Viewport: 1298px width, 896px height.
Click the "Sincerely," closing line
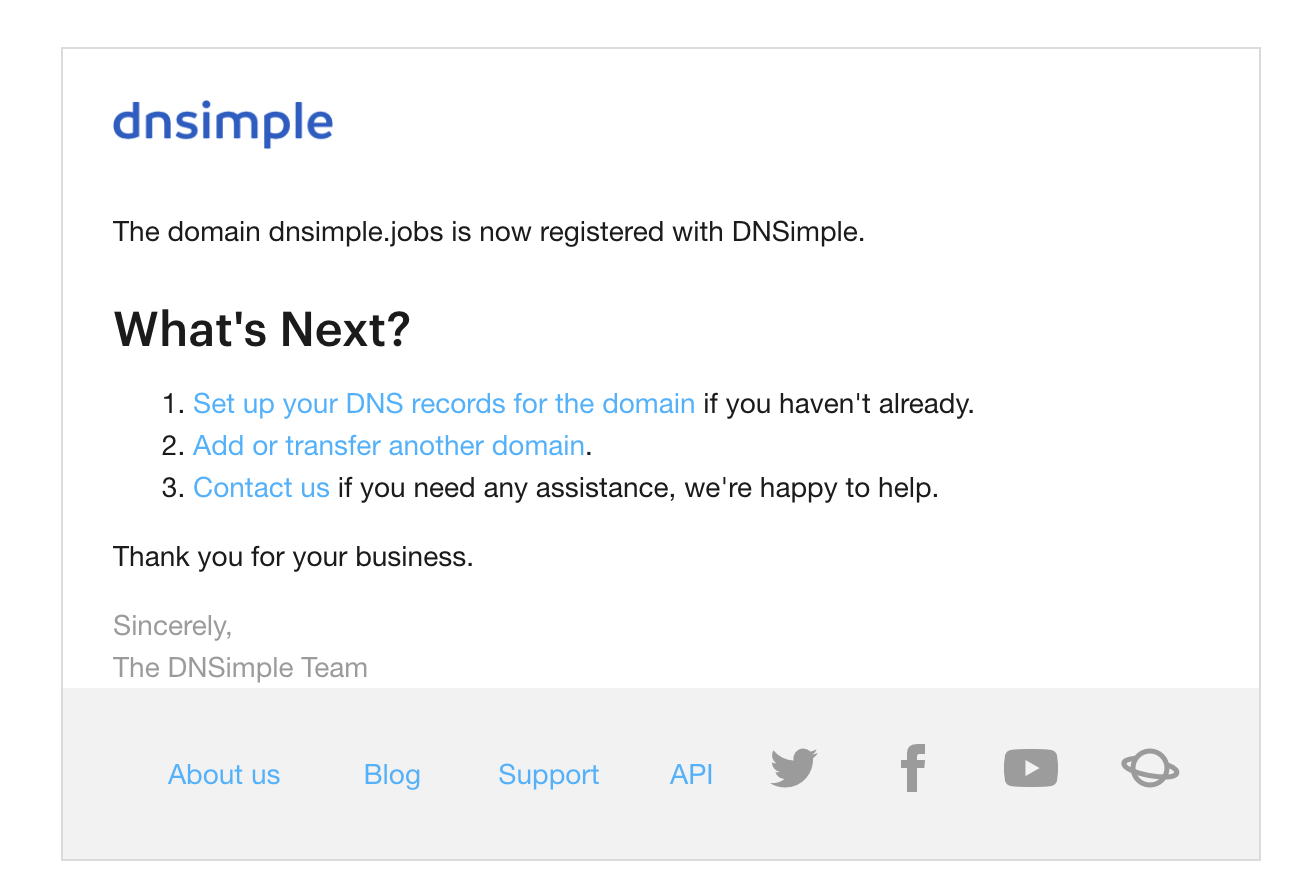click(172, 626)
